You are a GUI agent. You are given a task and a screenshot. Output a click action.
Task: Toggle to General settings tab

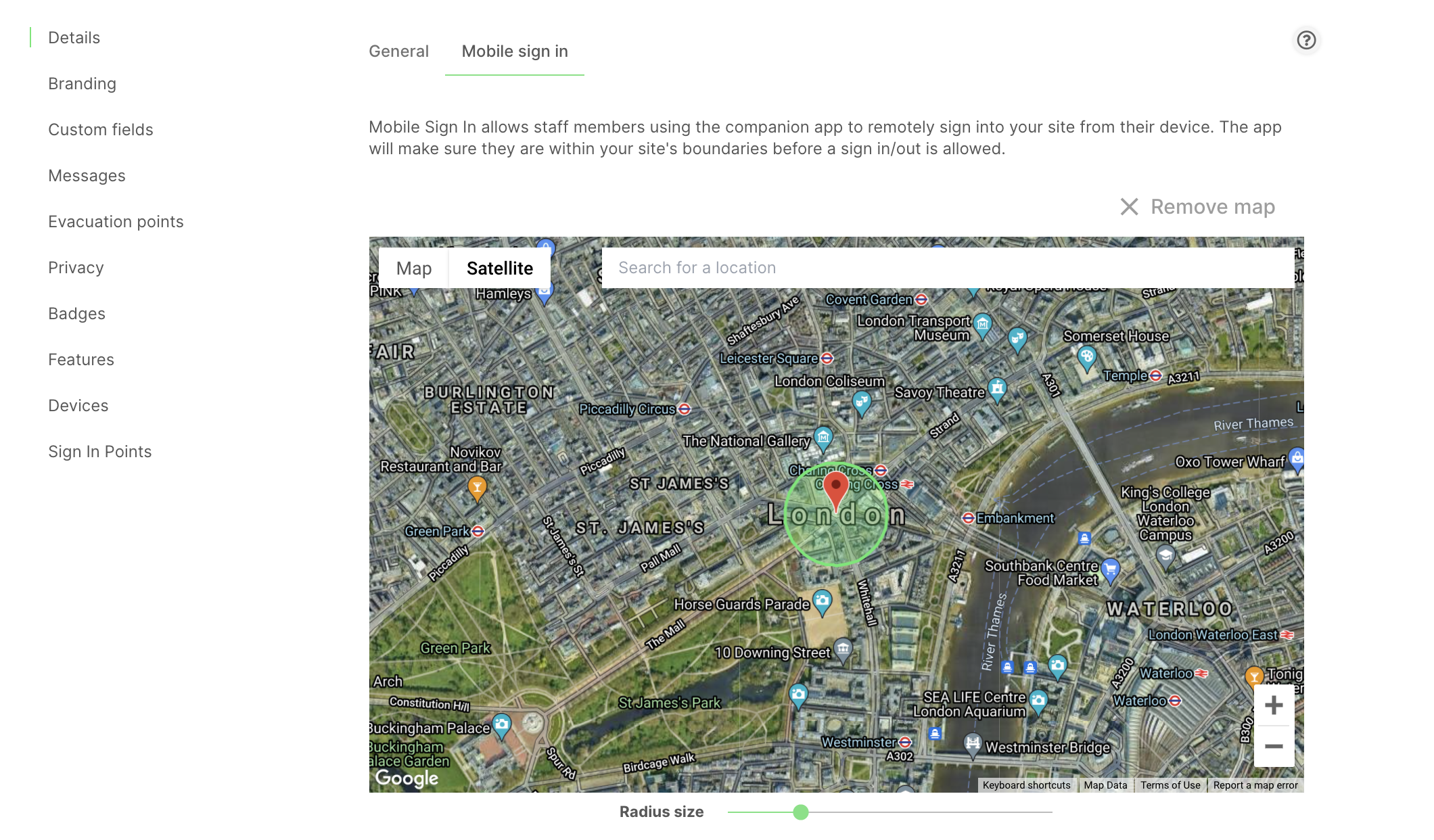point(398,51)
